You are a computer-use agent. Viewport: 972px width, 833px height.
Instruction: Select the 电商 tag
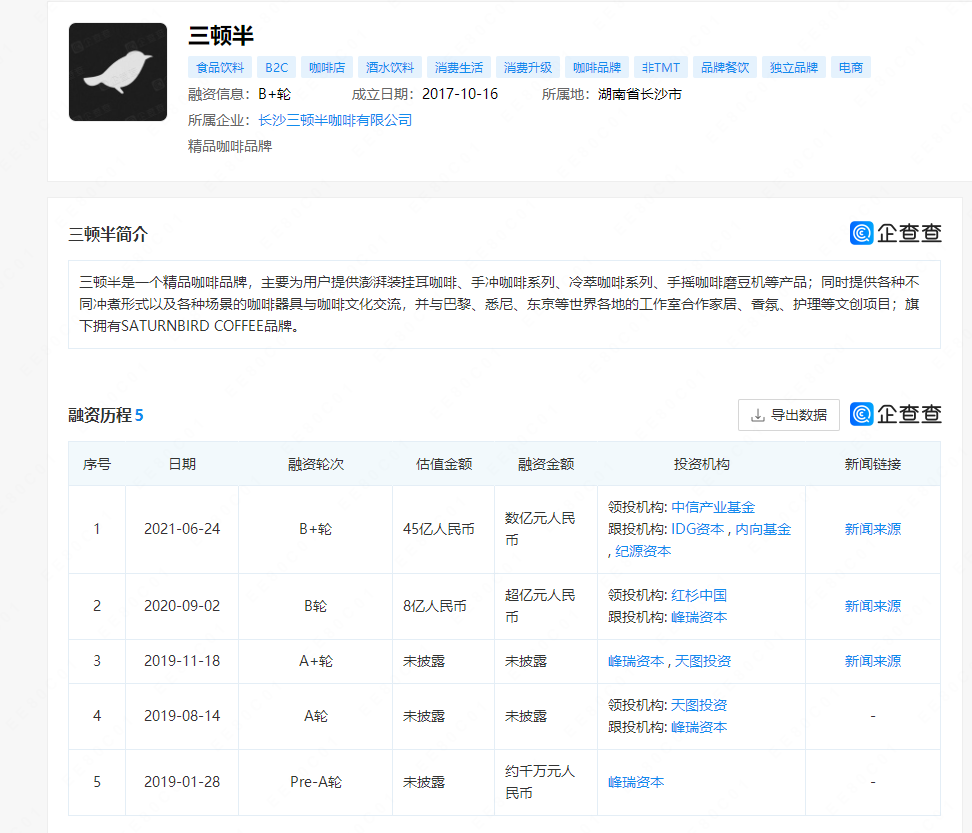pyautogui.click(x=851, y=66)
